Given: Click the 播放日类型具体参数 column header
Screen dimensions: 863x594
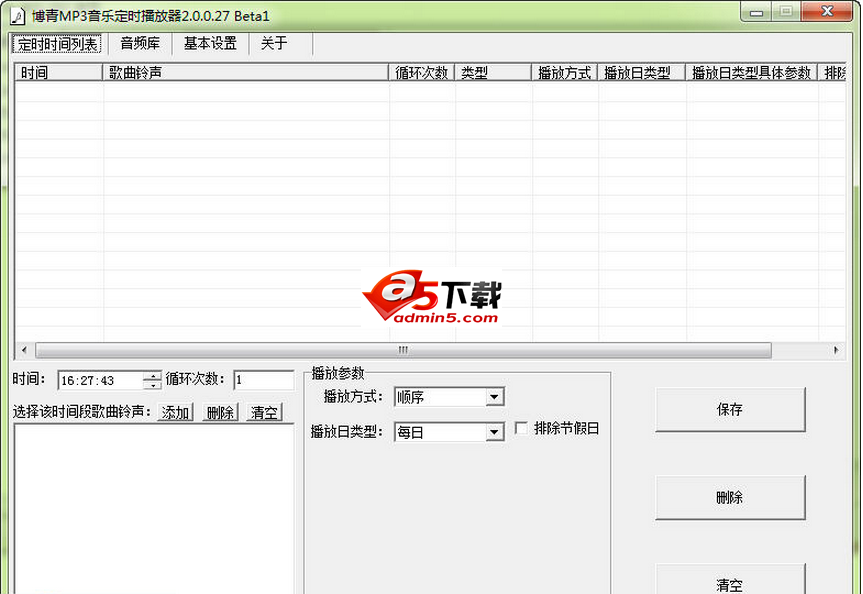Looking at the screenshot, I should 752,73.
